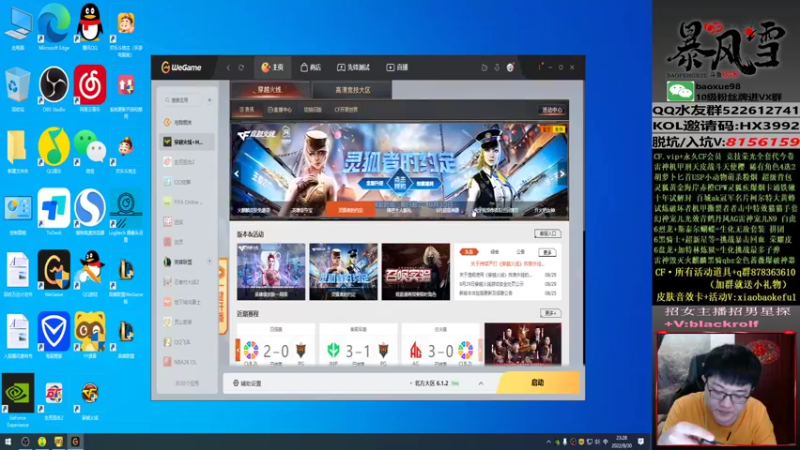Click the search apps field in sidebar

click(182, 100)
